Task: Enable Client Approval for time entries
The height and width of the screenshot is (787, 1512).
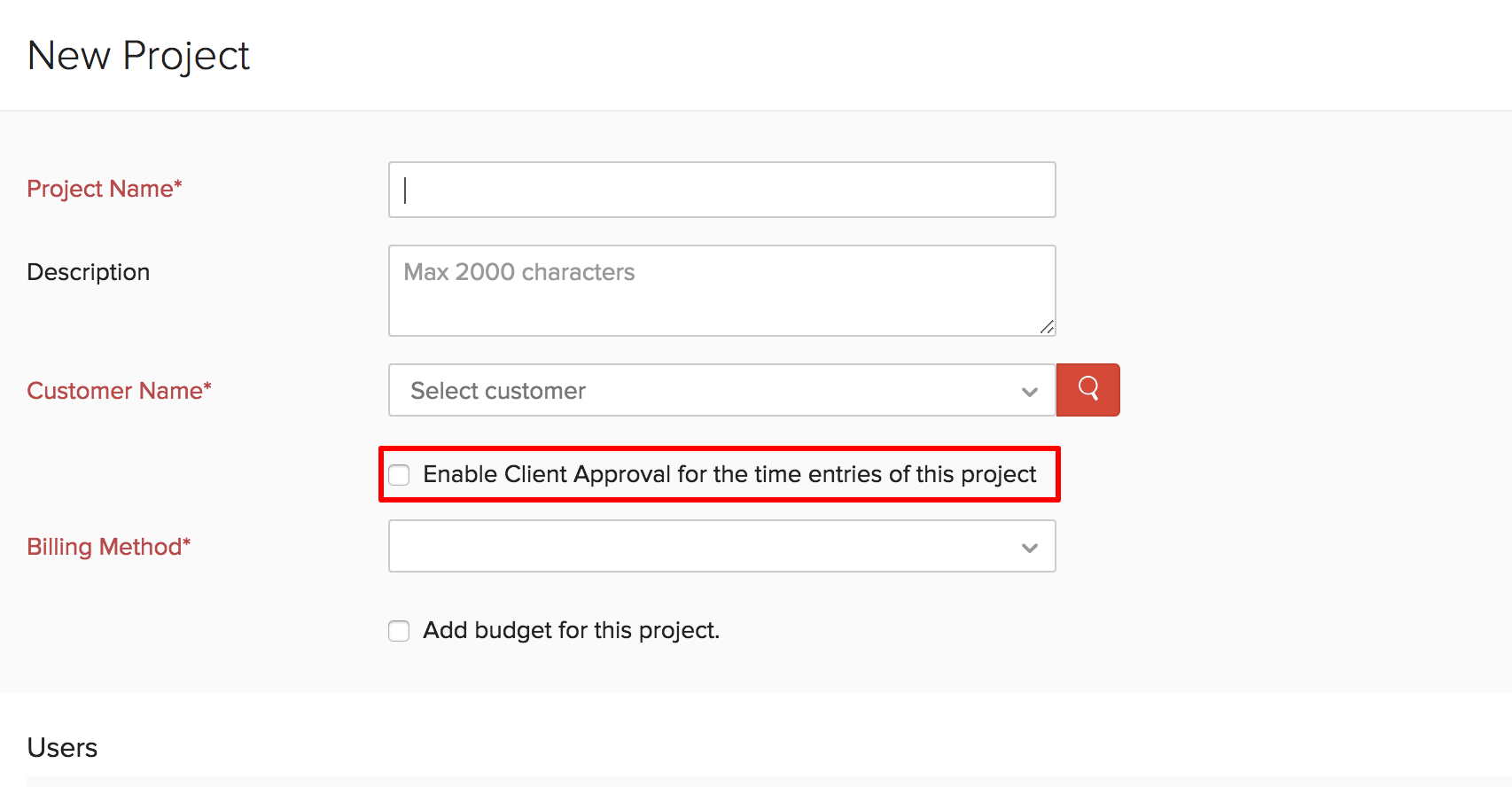Action: click(399, 475)
